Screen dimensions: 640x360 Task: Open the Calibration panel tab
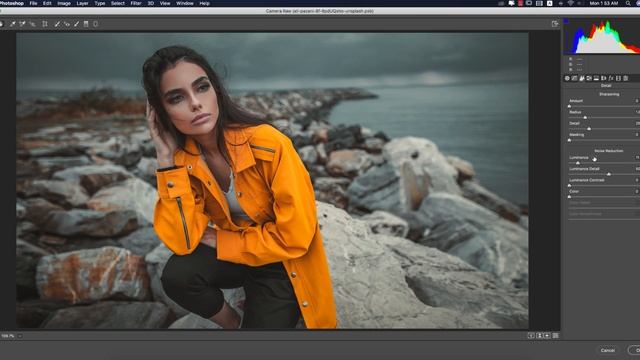click(618, 78)
